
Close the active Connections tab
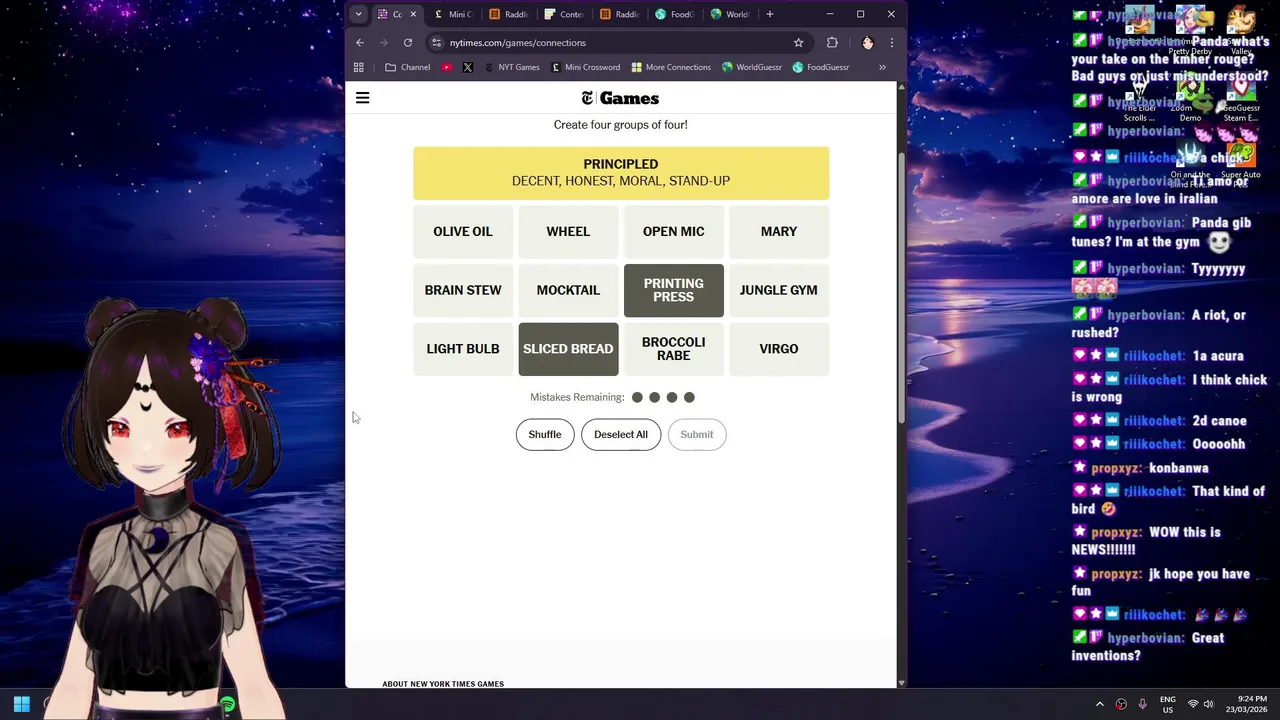[412, 14]
